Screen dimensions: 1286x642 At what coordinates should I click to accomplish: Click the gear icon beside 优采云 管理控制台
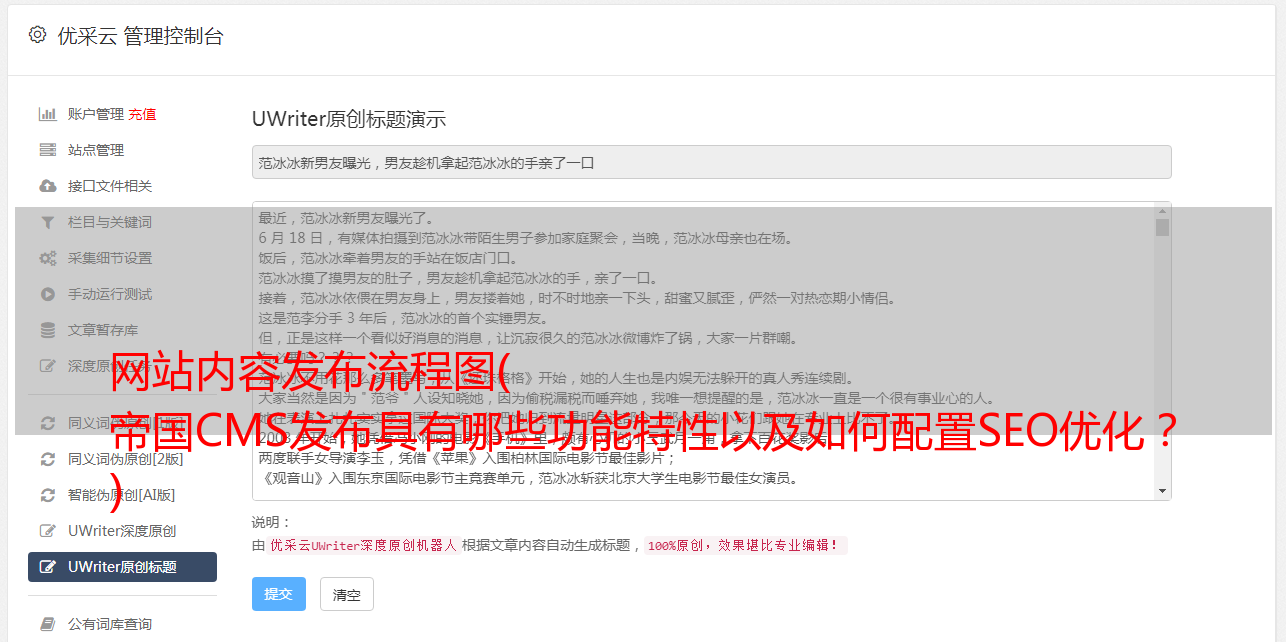(x=37, y=35)
